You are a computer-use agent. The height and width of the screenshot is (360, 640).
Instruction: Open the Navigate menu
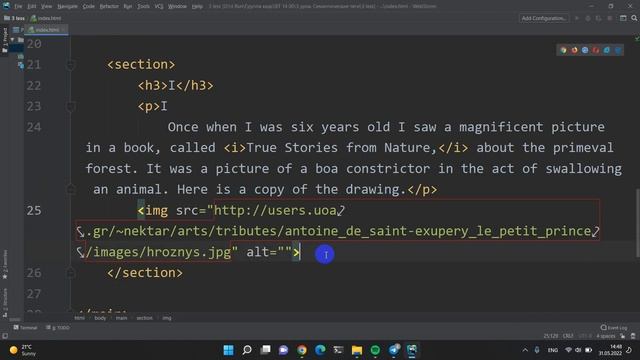click(67, 6)
